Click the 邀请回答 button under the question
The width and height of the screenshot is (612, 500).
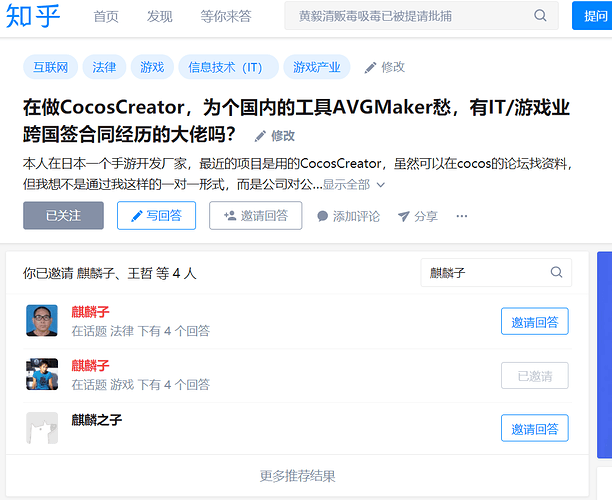pyautogui.click(x=256, y=215)
